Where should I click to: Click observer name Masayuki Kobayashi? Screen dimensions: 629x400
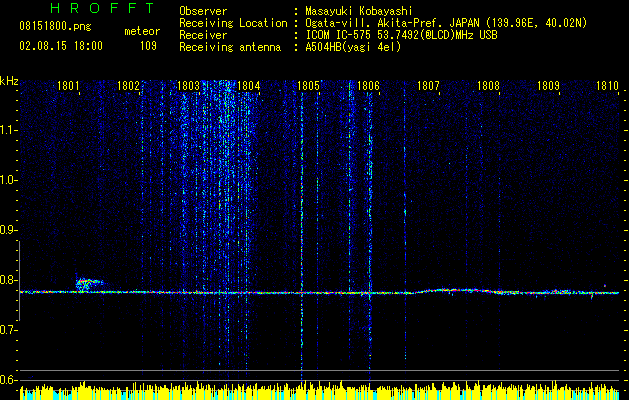tap(358, 11)
